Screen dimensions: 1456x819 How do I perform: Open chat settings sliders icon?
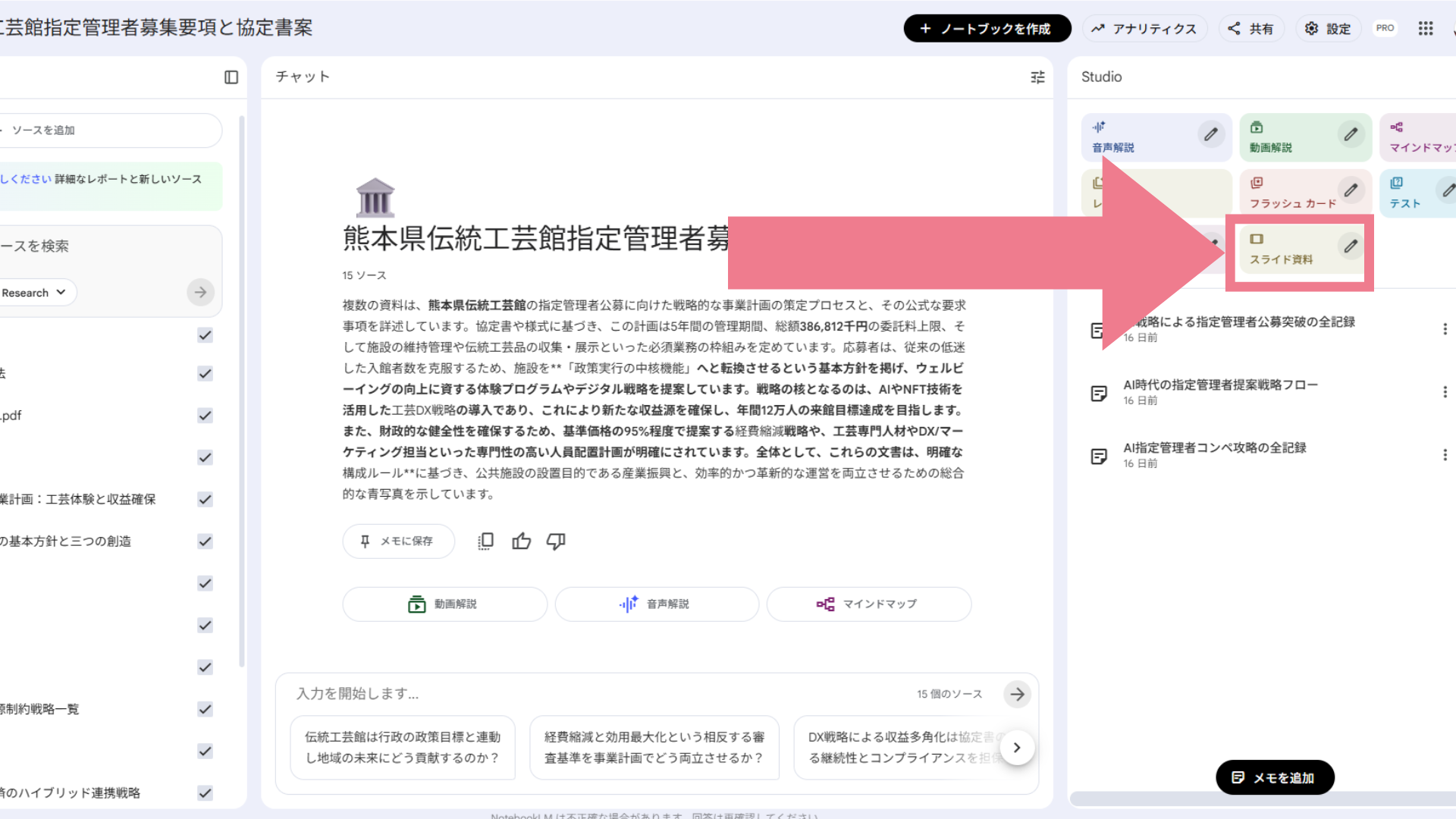pyautogui.click(x=1037, y=77)
